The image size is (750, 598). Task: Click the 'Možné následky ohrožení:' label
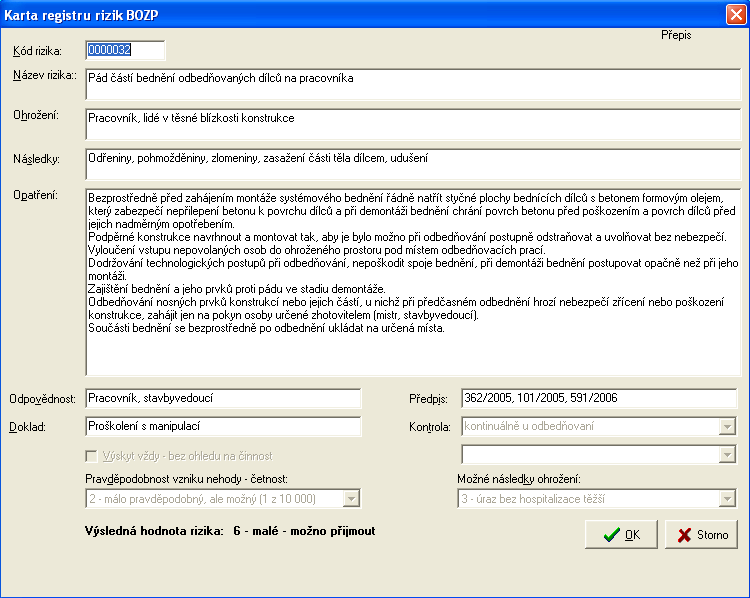tap(519, 479)
